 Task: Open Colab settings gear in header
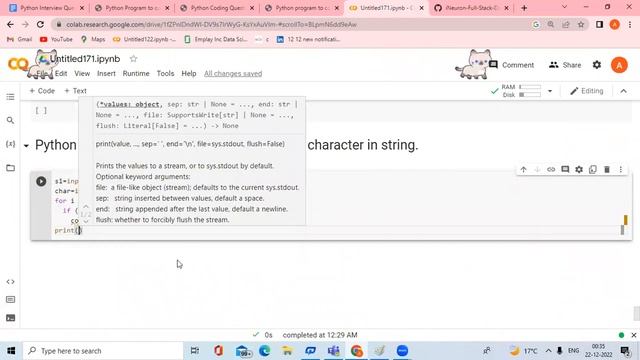click(597, 65)
